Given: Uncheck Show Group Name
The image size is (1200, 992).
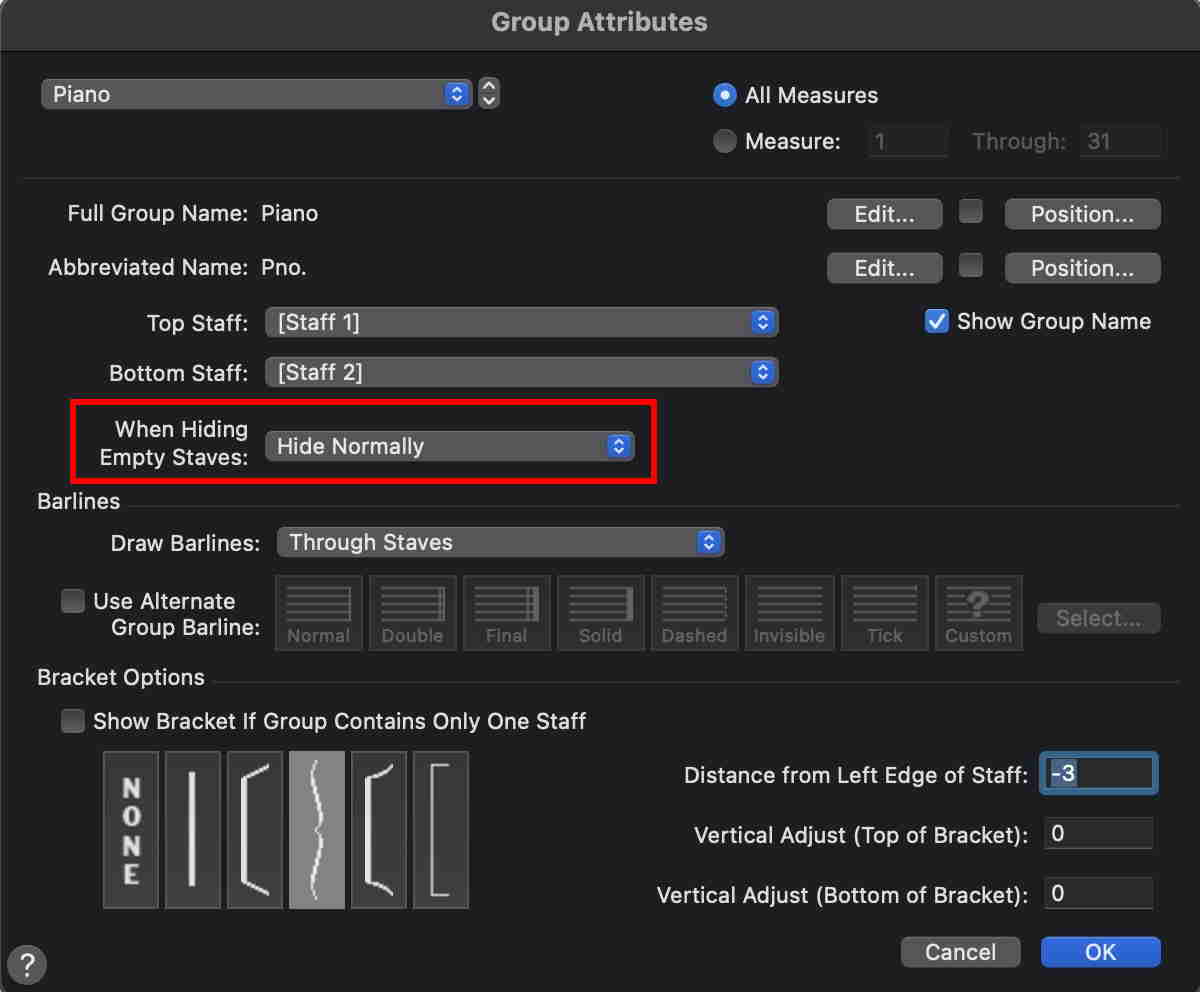Looking at the screenshot, I should coord(937,321).
